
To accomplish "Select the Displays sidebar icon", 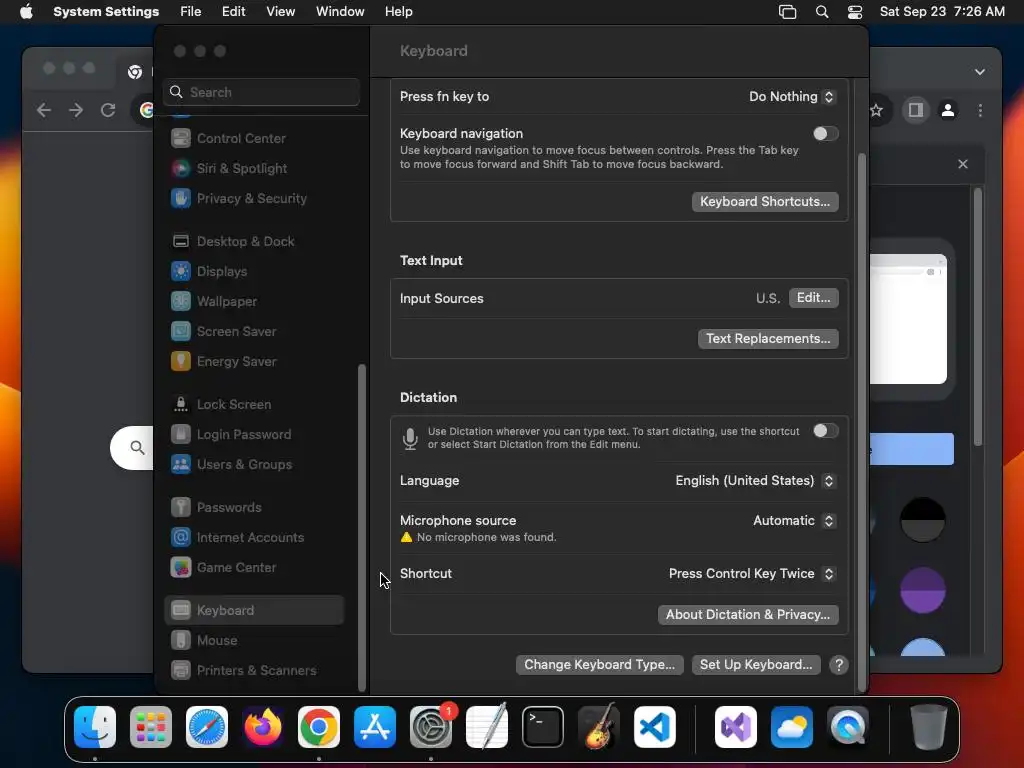I will click(x=181, y=272).
